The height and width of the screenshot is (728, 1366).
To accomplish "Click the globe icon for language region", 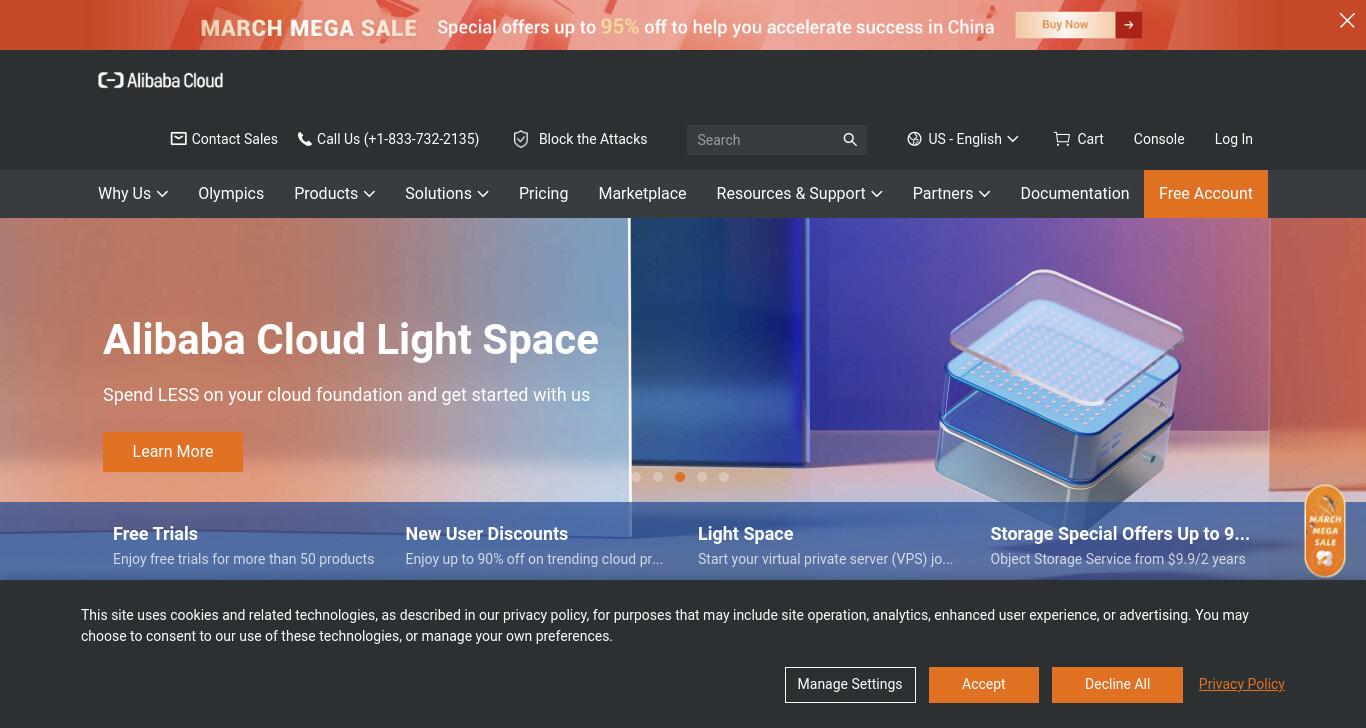I will (914, 139).
